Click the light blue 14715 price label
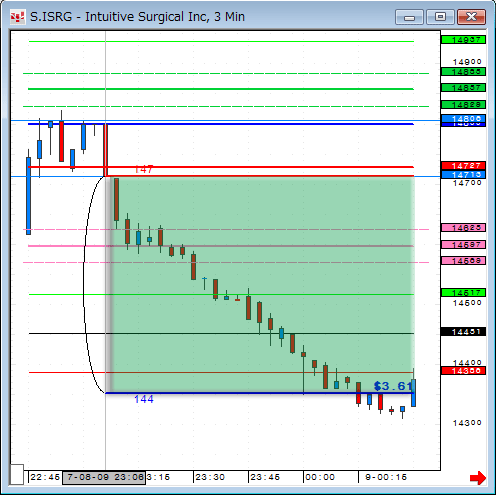This screenshot has width=496, height=495. point(463,175)
